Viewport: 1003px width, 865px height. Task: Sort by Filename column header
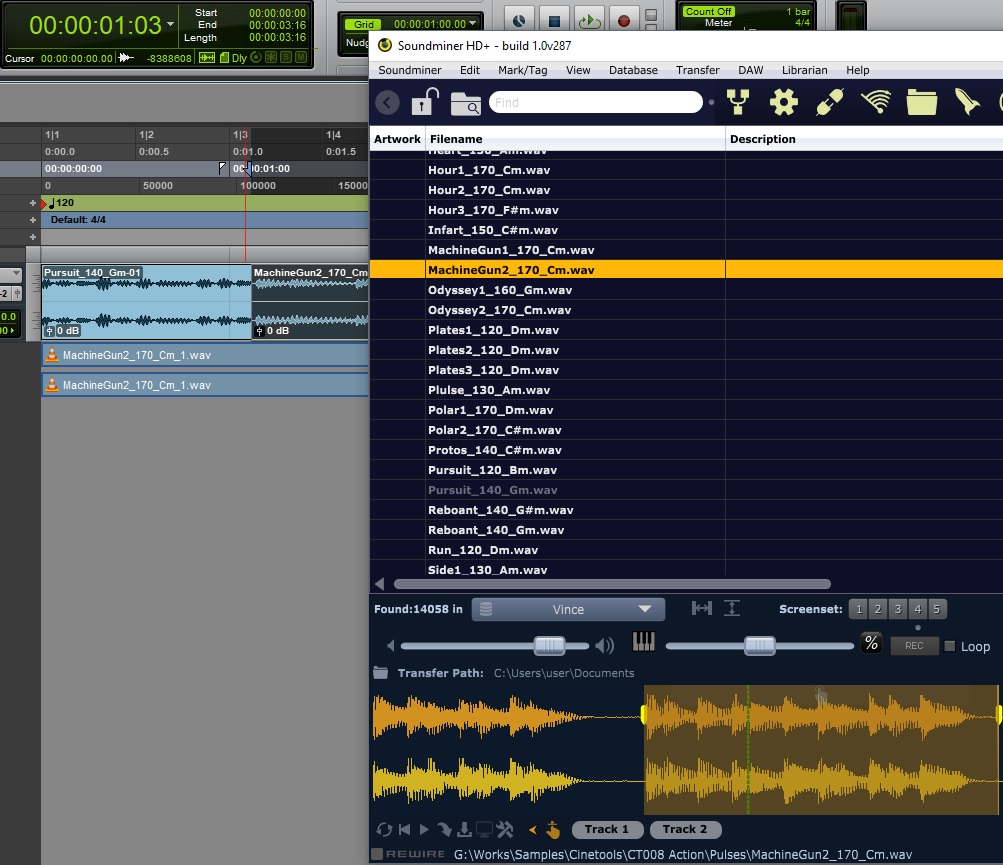click(x=575, y=139)
